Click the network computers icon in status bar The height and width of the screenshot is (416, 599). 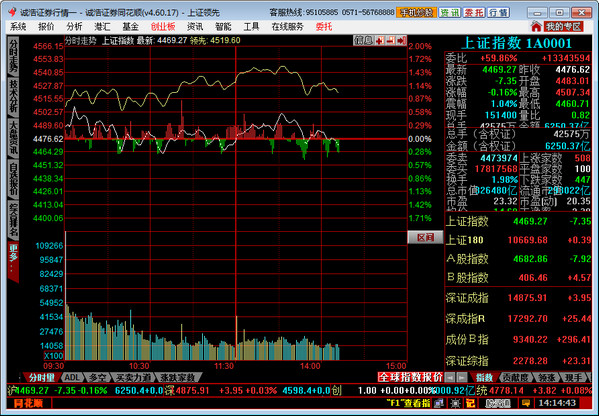pos(440,403)
